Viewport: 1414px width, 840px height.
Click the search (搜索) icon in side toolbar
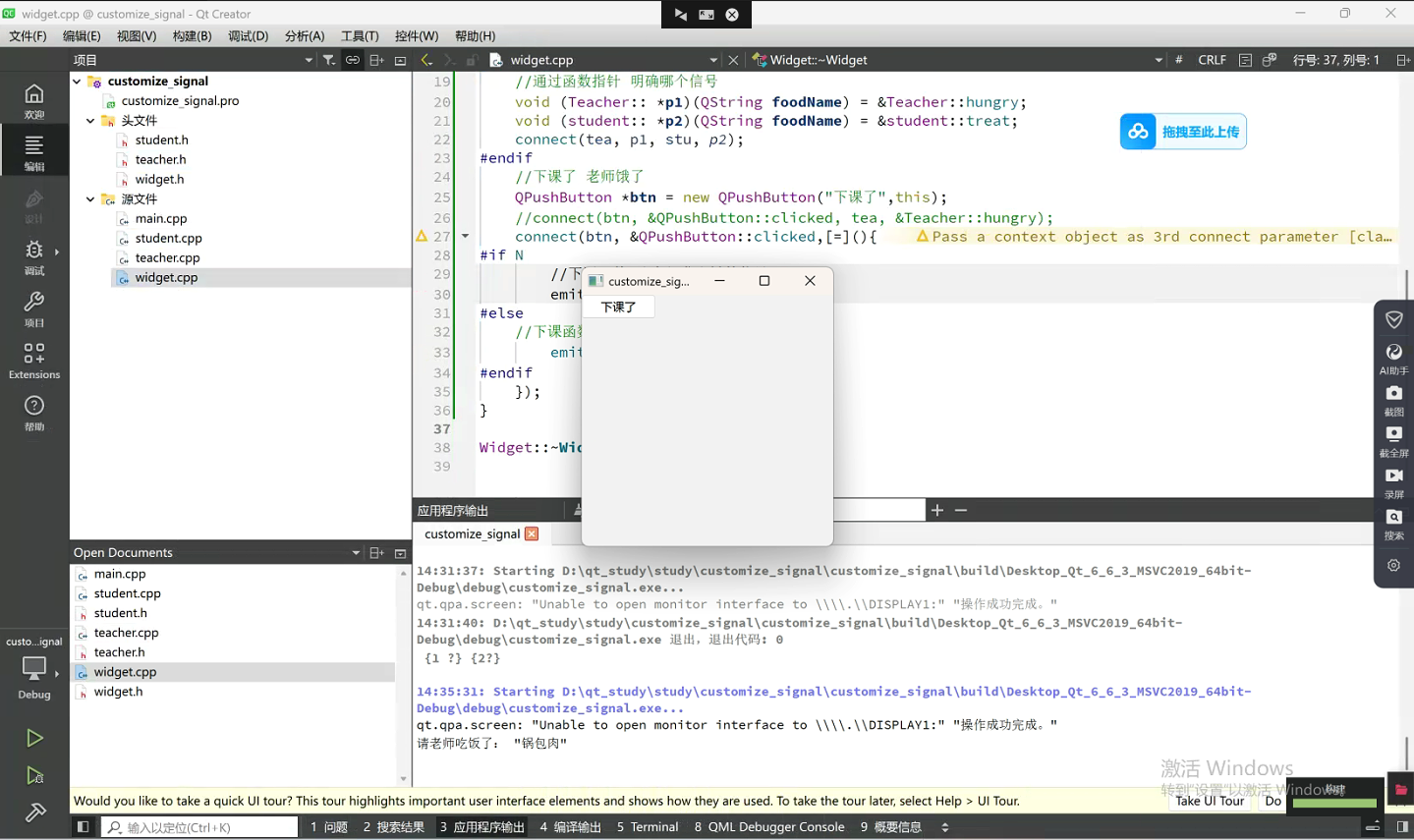1393,523
